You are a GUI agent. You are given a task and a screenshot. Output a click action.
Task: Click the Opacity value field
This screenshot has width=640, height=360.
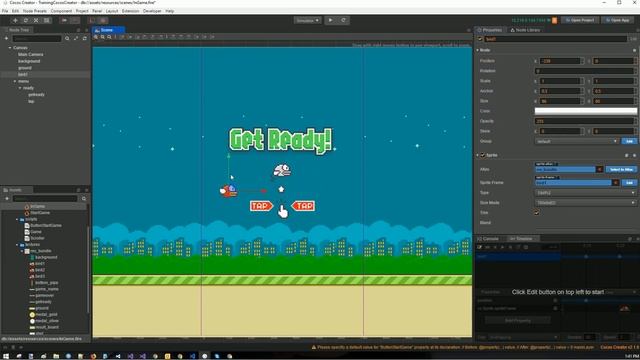coord(584,121)
